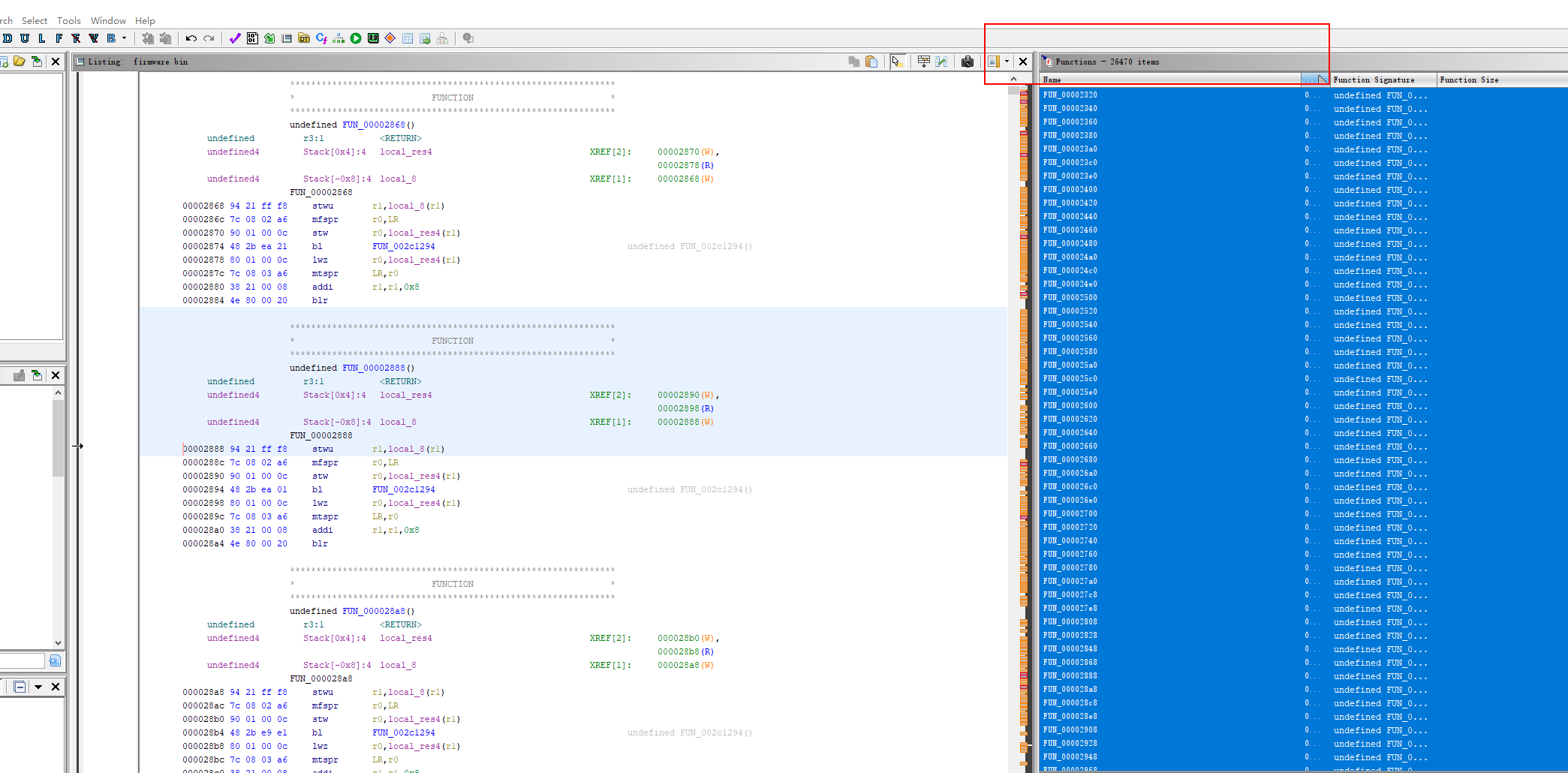1568x773 pixels.
Task: Close the Listing panel with X
Action: point(1023,62)
